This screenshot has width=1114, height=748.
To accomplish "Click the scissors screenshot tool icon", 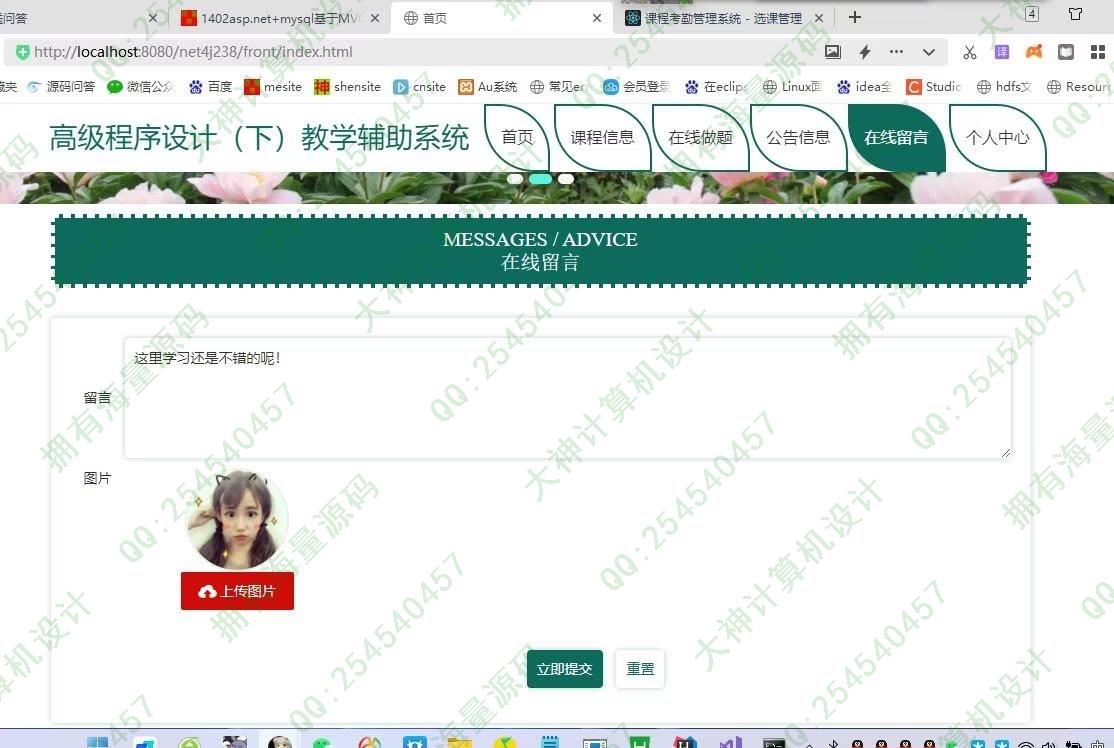I will (x=970, y=52).
